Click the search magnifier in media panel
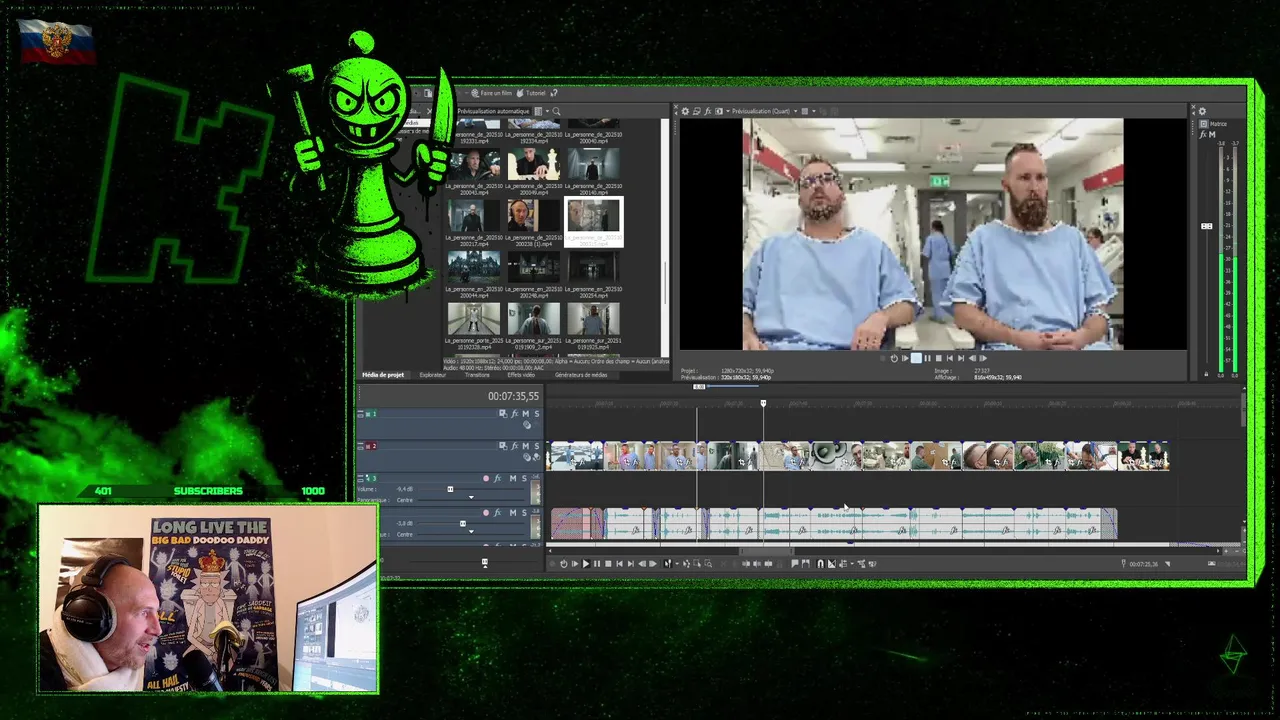 556,111
